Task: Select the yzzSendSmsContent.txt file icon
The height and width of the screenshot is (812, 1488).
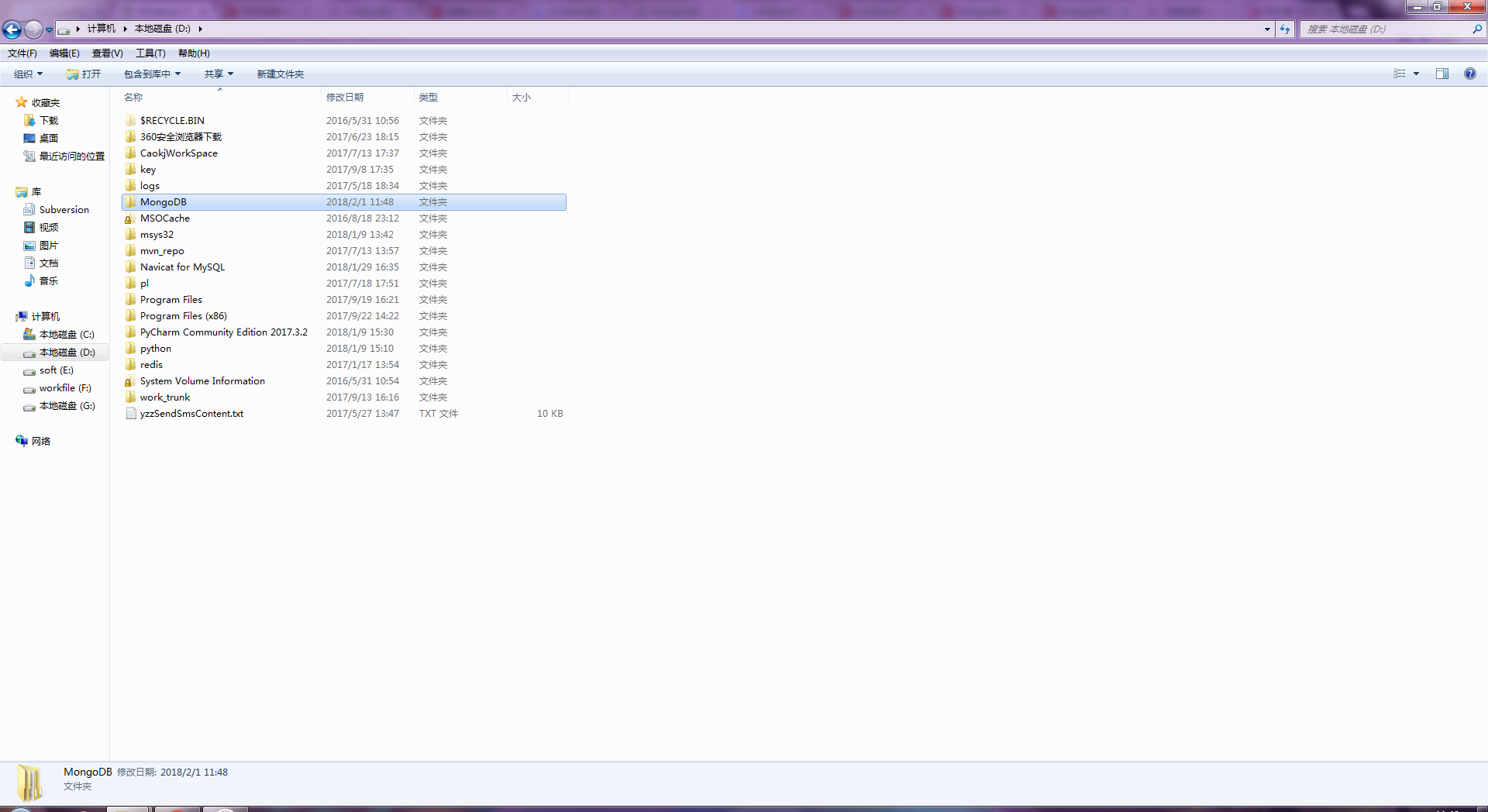Action: point(131,413)
